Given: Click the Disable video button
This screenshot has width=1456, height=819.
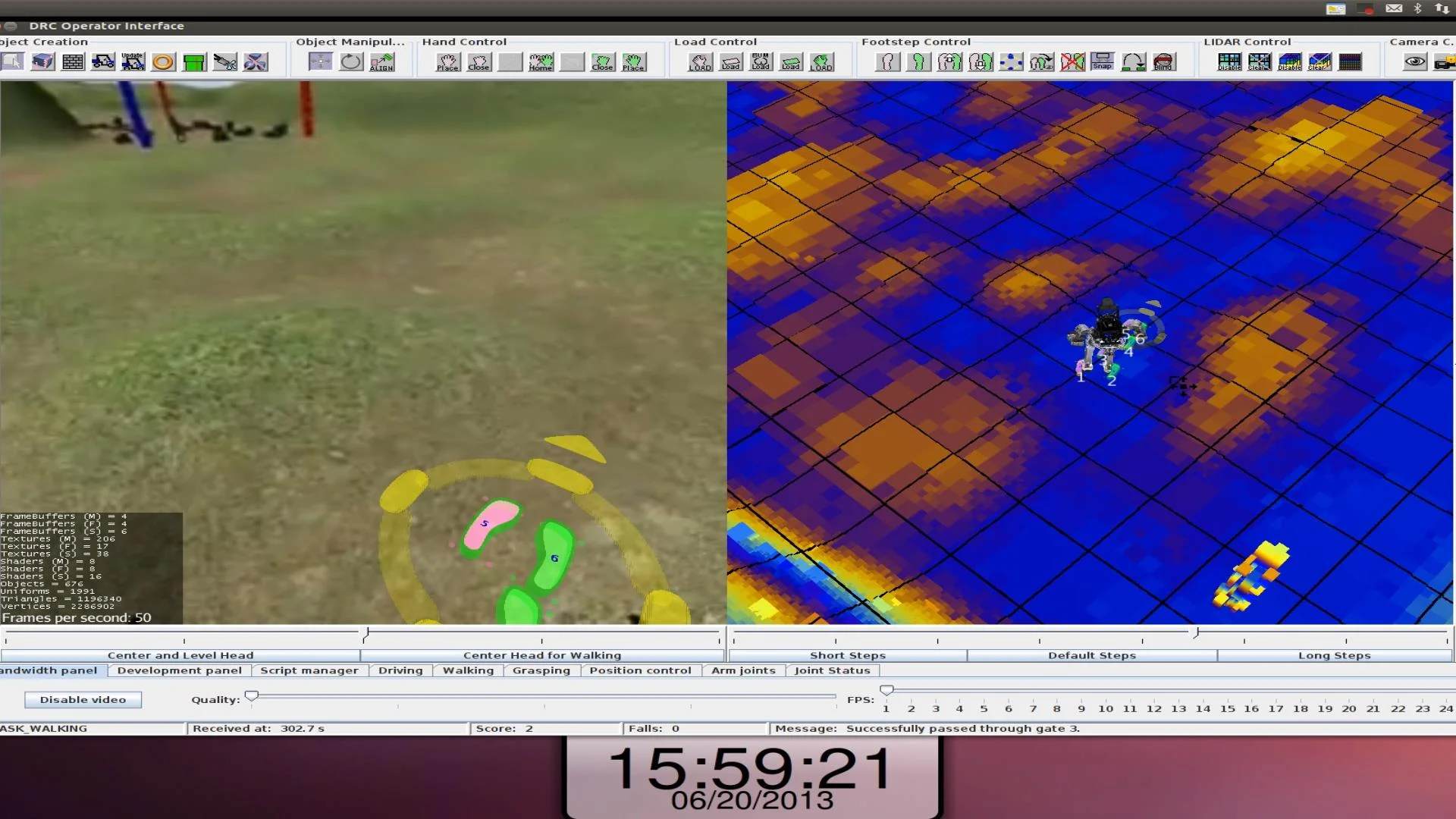Looking at the screenshot, I should tap(83, 700).
